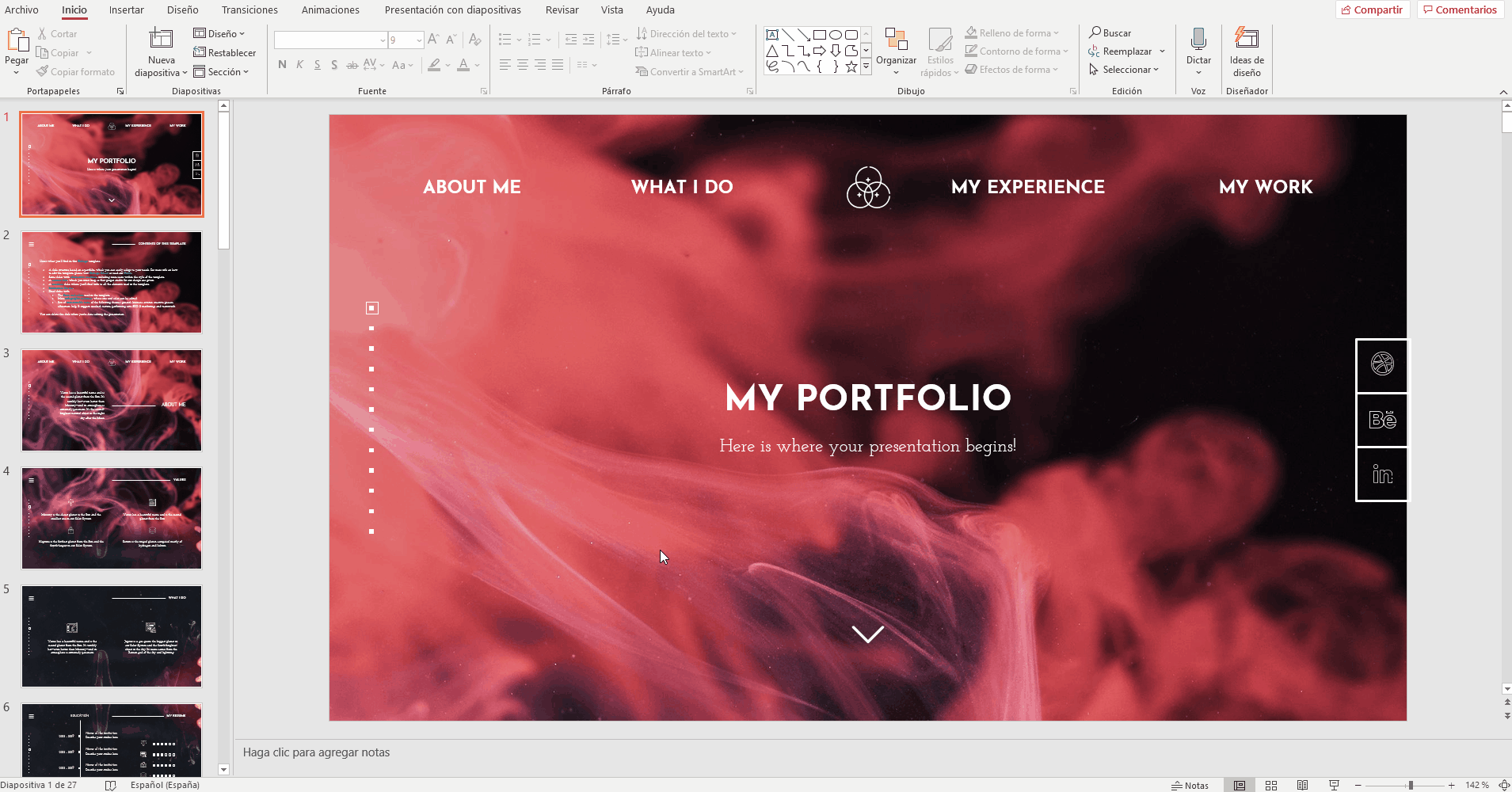This screenshot has width=1512, height=792.
Task: Click the Ideas de diseño icon
Action: pyautogui.click(x=1247, y=38)
